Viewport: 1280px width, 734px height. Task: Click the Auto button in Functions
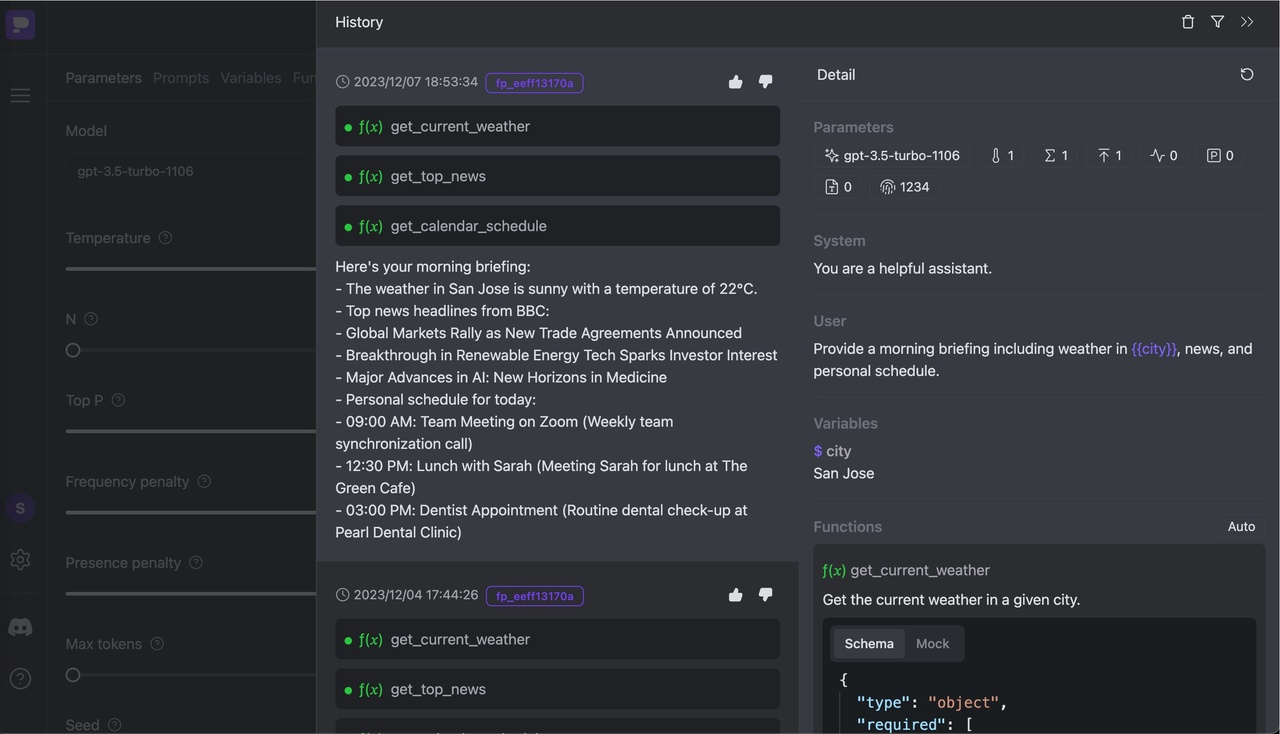pyautogui.click(x=1241, y=527)
